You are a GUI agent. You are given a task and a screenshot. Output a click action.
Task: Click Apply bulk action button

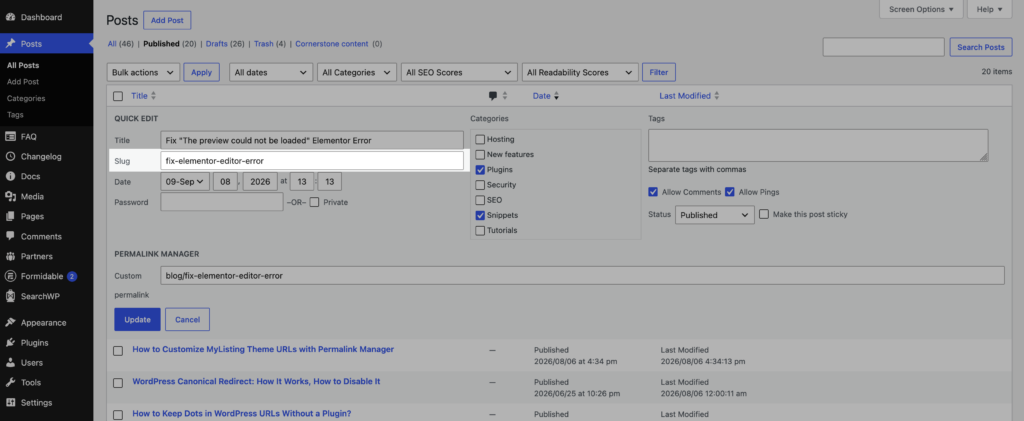point(201,72)
